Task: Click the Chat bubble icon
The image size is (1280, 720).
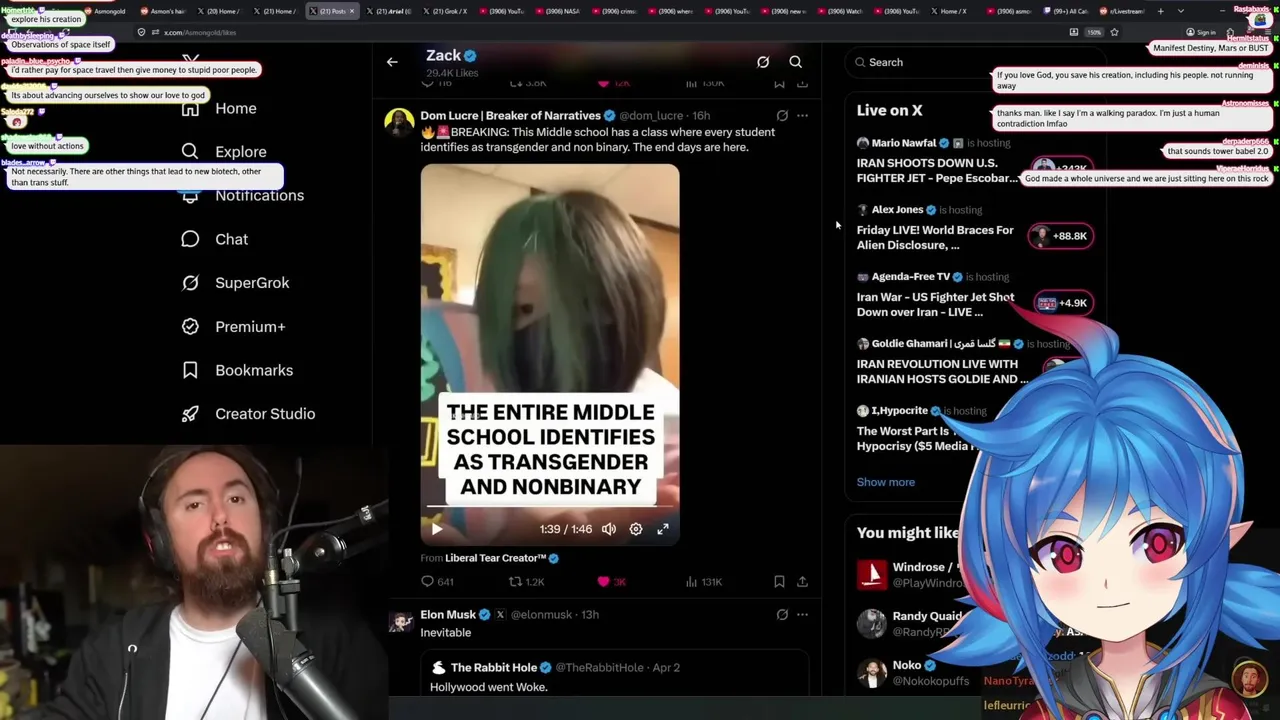Action: click(x=190, y=239)
